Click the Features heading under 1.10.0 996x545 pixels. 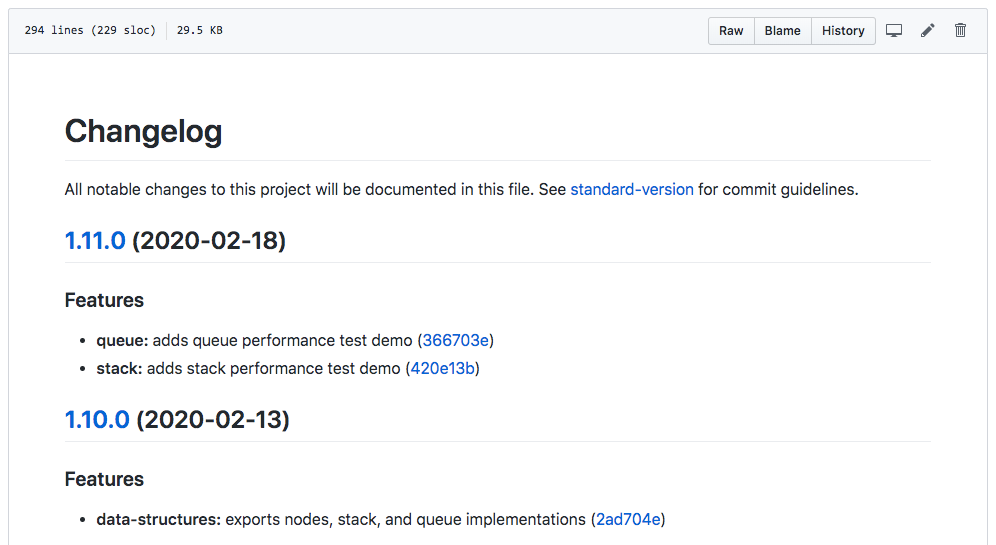tap(104, 479)
